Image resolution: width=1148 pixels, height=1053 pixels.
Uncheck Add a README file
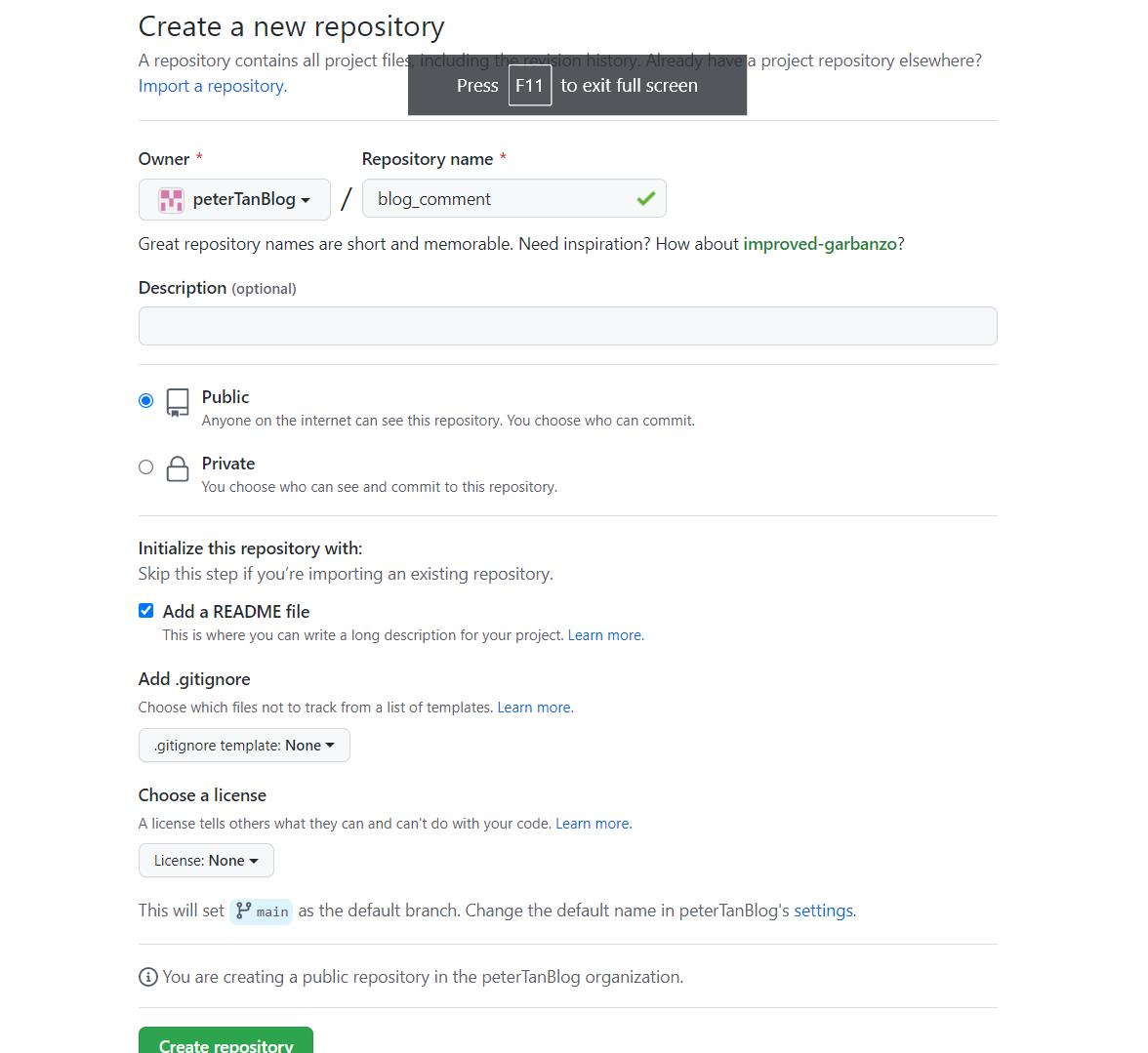point(145,610)
